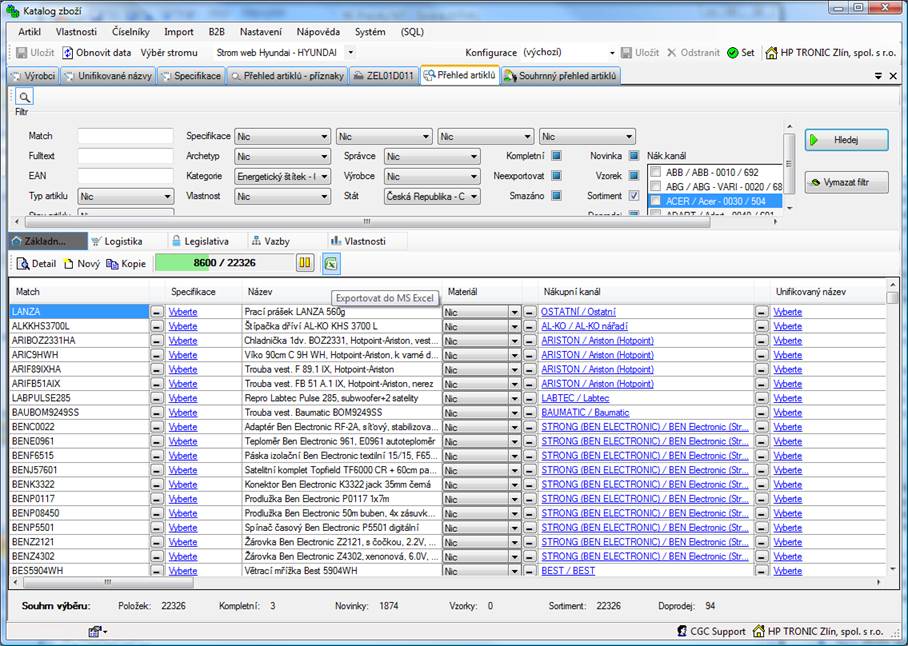This screenshot has width=908, height=646.
Task: Click the Vazby hierarchy icon
Action: [256, 241]
